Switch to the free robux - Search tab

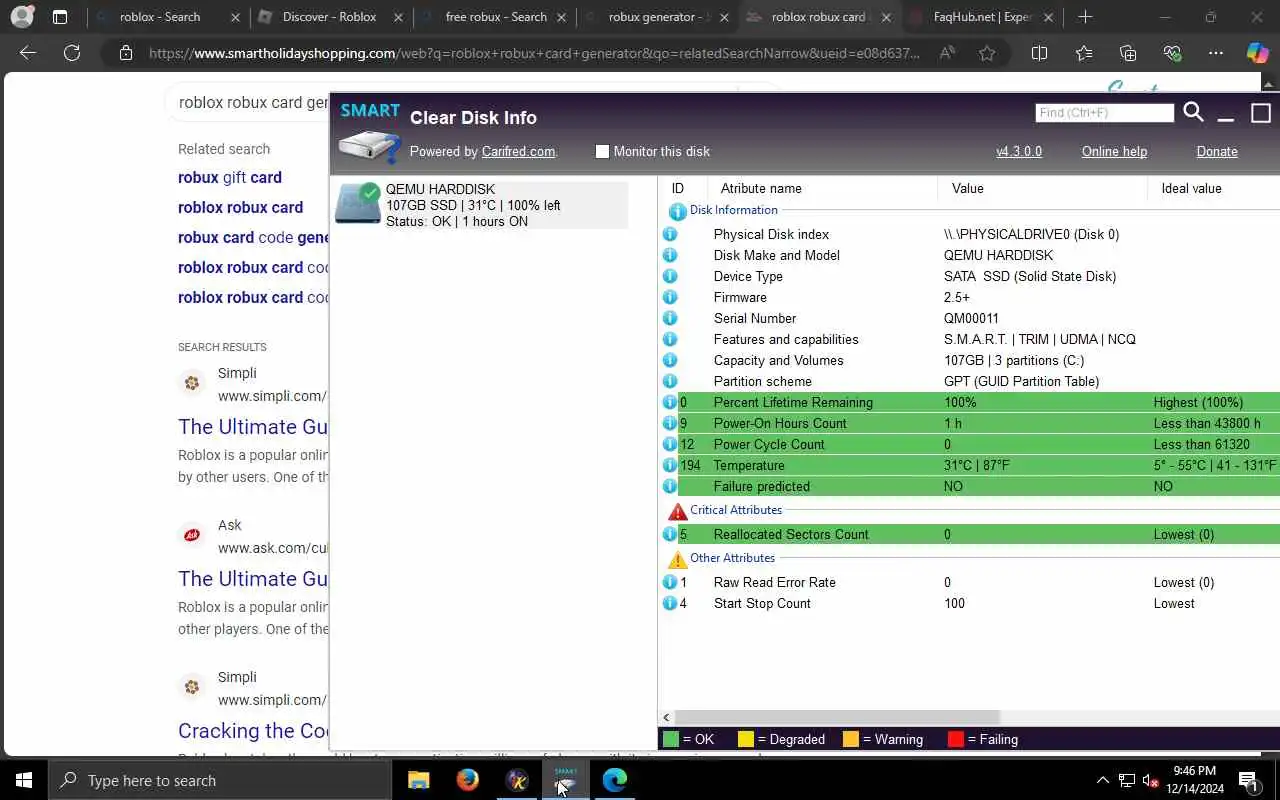point(494,17)
